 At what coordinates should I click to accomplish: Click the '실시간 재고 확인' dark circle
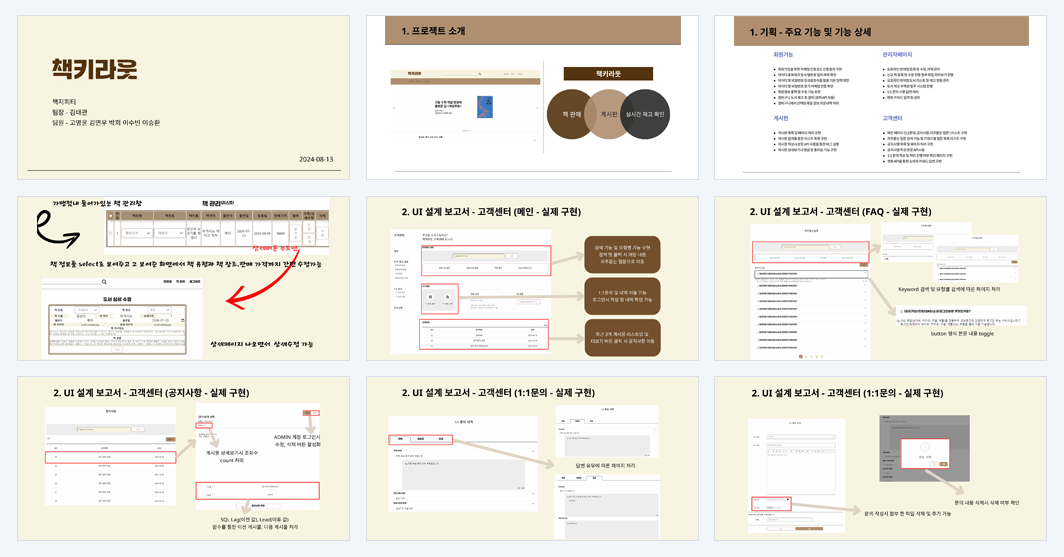pyautogui.click(x=645, y=114)
